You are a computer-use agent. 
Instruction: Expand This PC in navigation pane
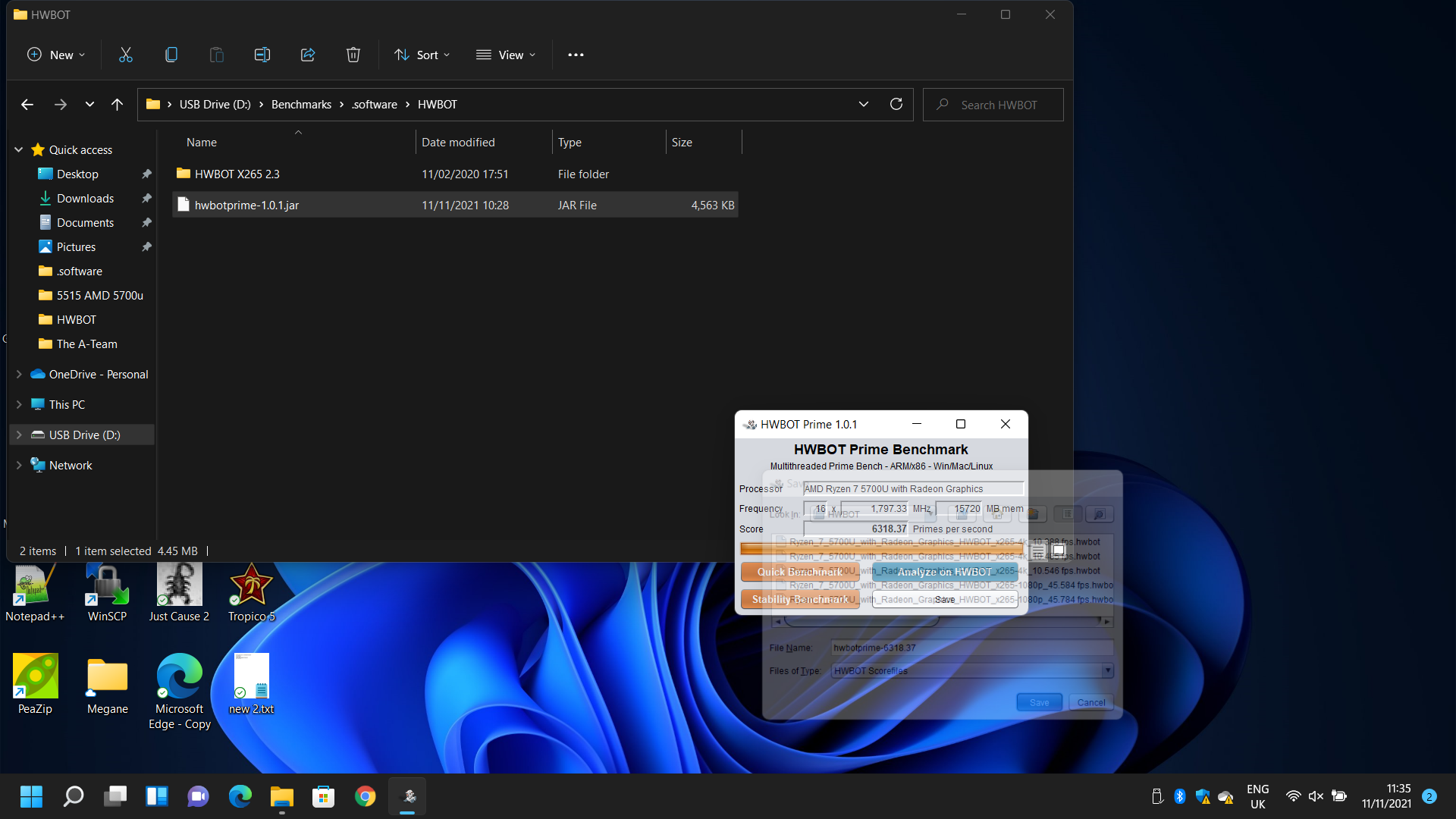point(19,405)
